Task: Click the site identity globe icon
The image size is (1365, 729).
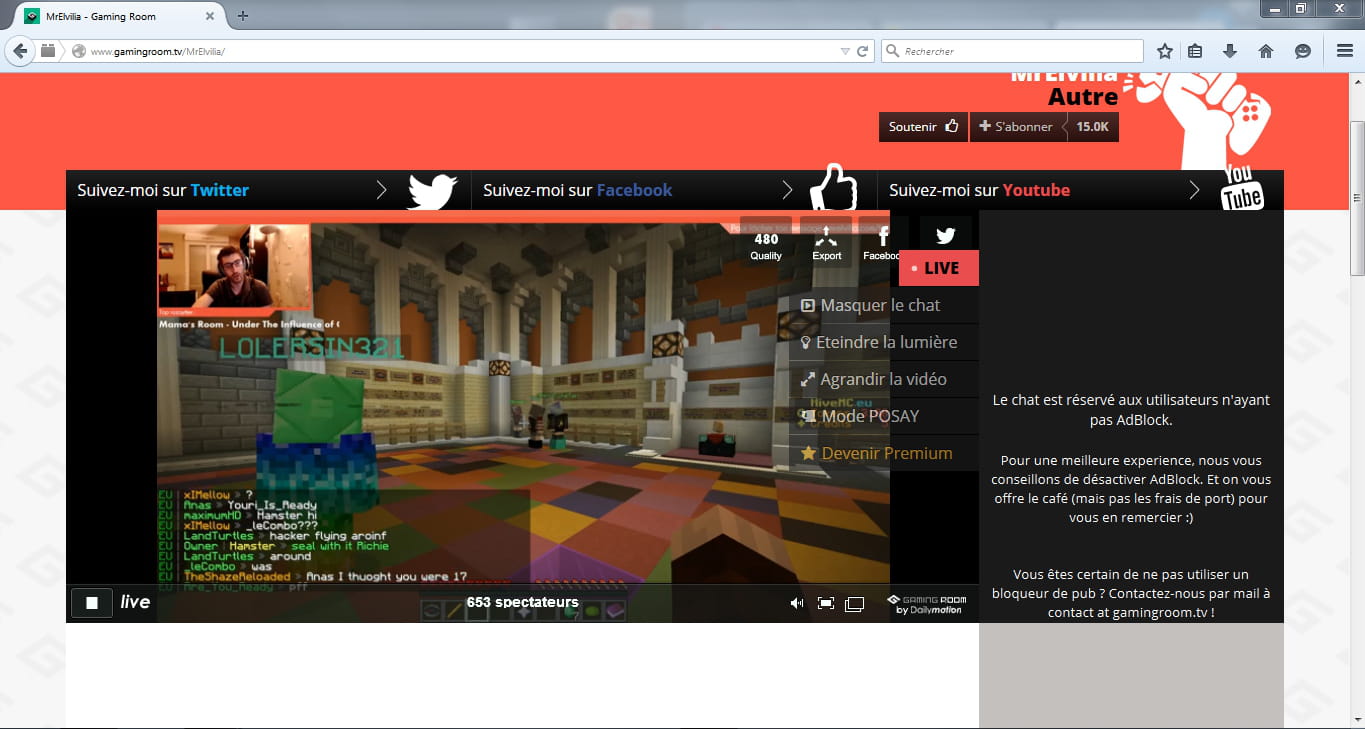Action: (79, 51)
